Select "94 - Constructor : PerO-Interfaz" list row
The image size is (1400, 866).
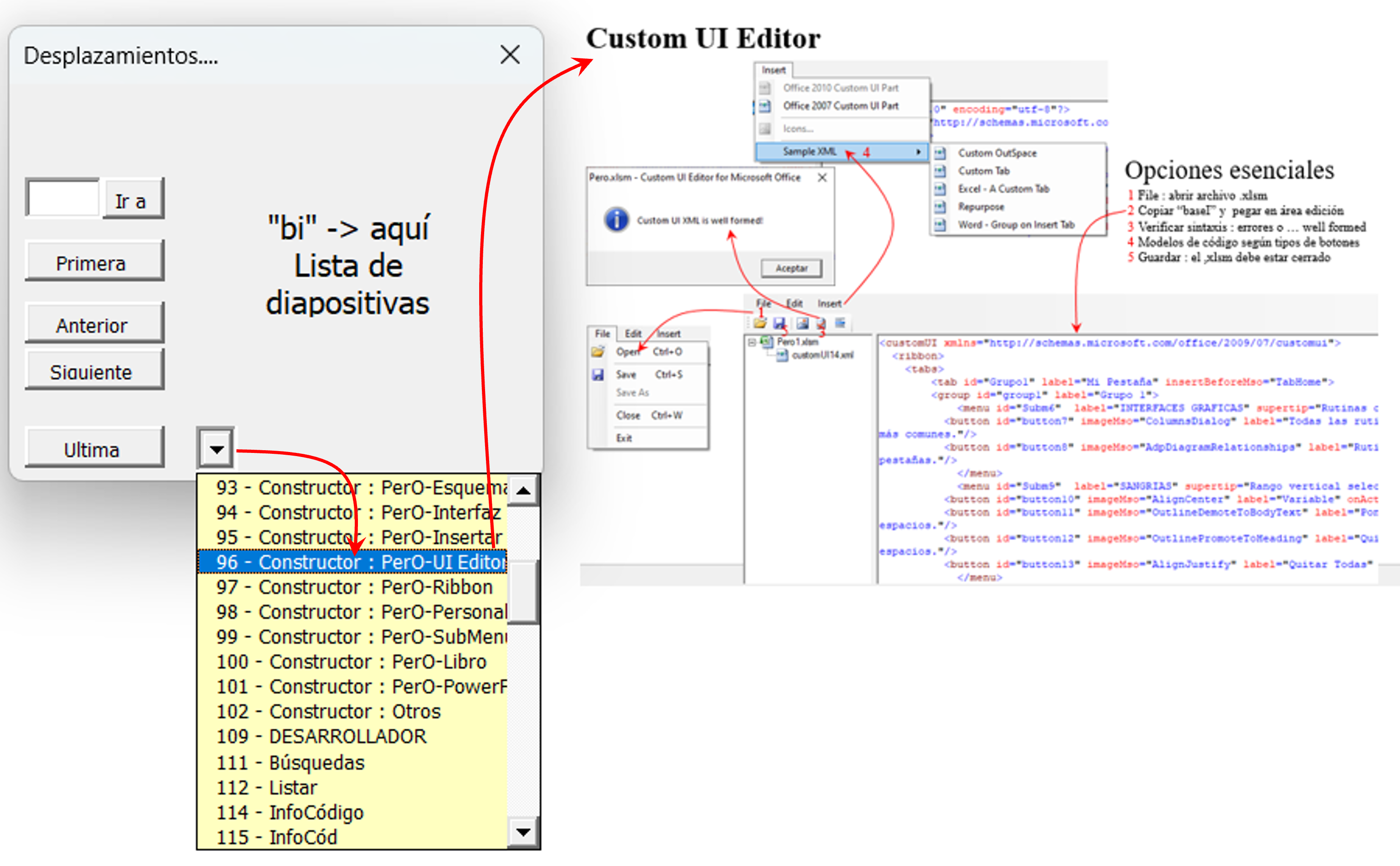(x=353, y=512)
